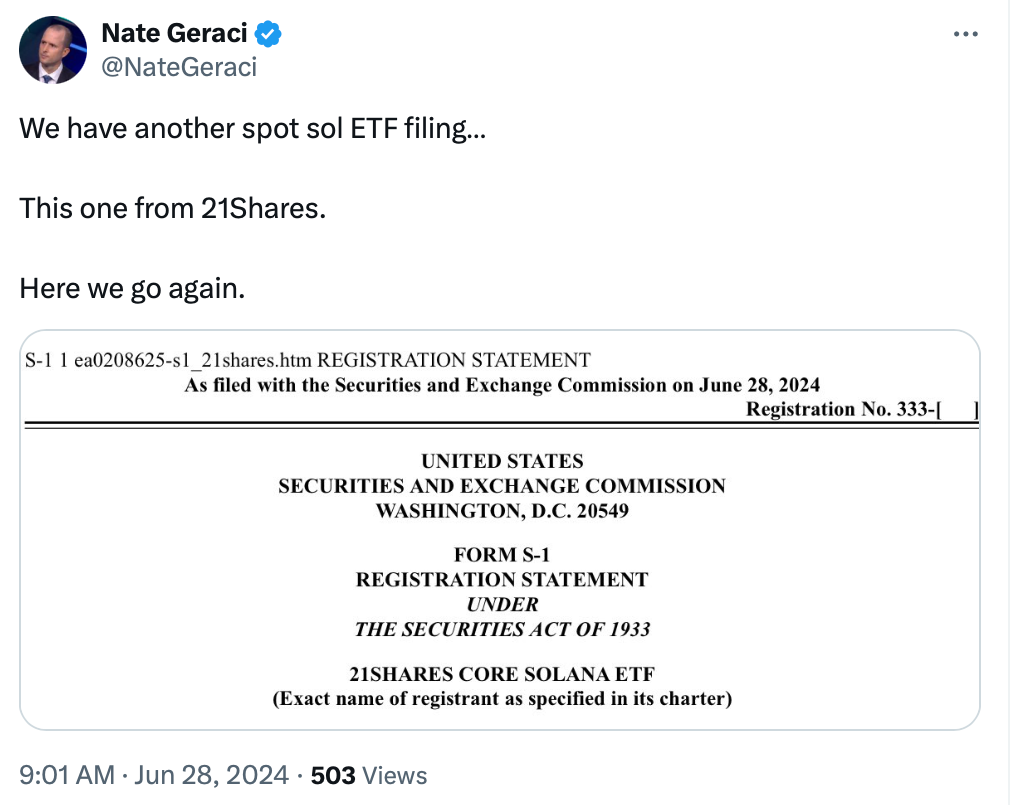Click the "This one from 21Shares." line
The width and height of the screenshot is (1010, 805).
(173, 209)
